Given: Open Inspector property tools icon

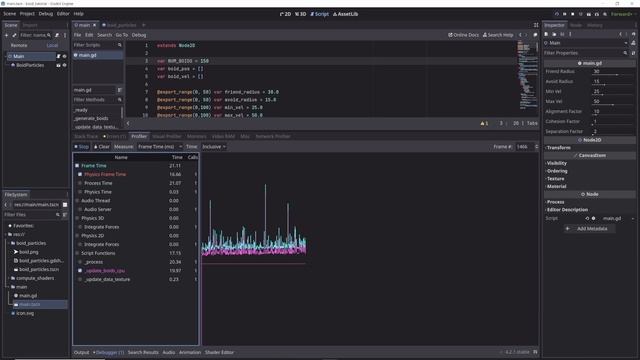Looking at the screenshot, I should click(x=633, y=53).
